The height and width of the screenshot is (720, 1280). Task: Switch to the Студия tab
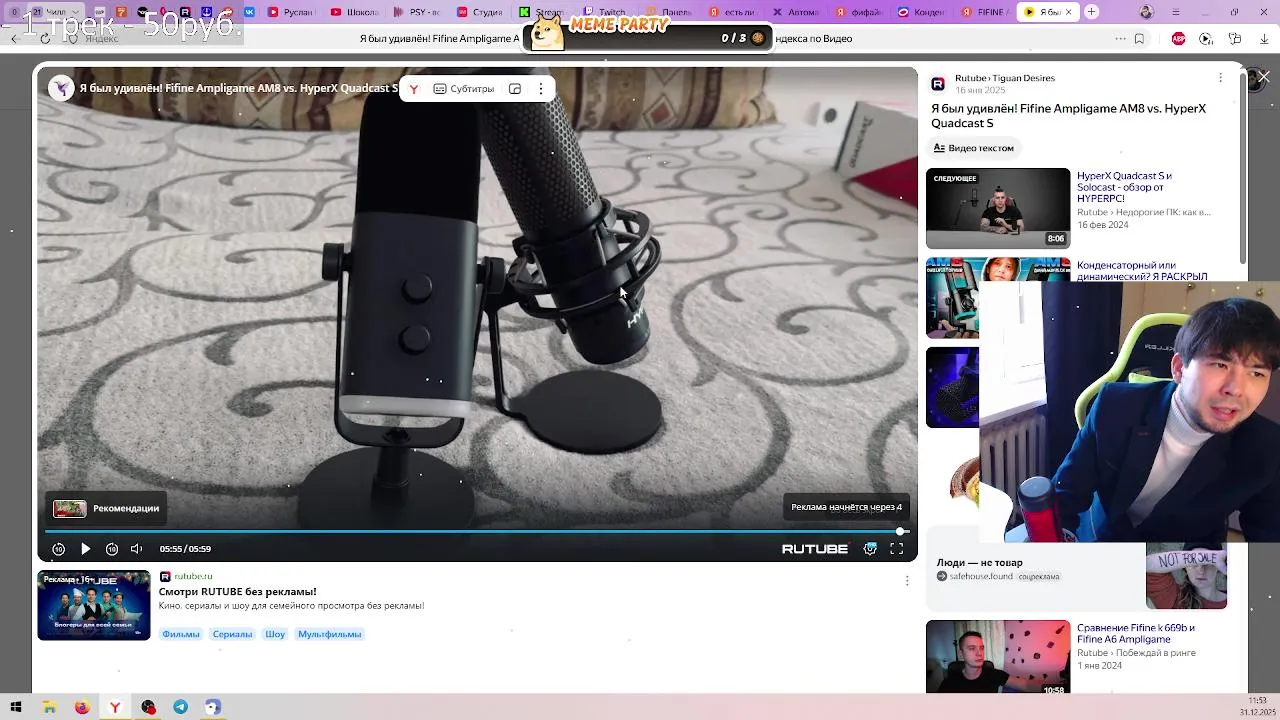coord(480,12)
